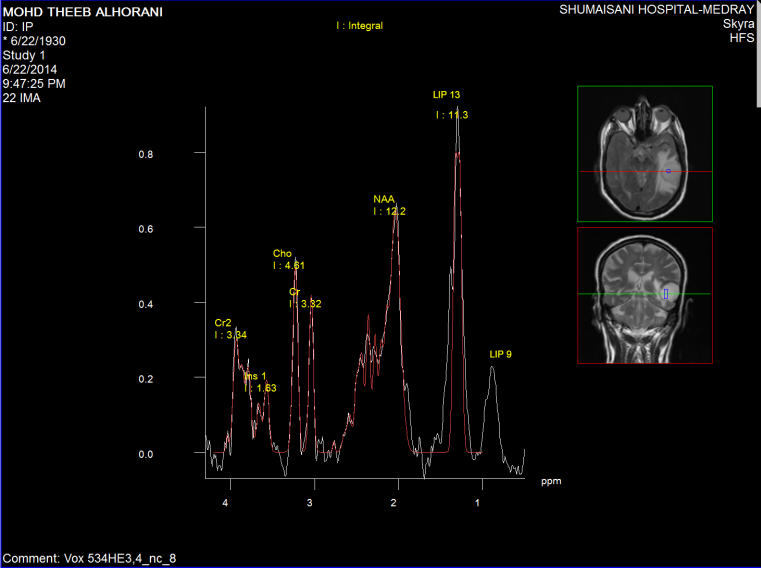Screen dimensions: 761x568
Task: Click the Ins 1 peak label
Action: coord(256,376)
